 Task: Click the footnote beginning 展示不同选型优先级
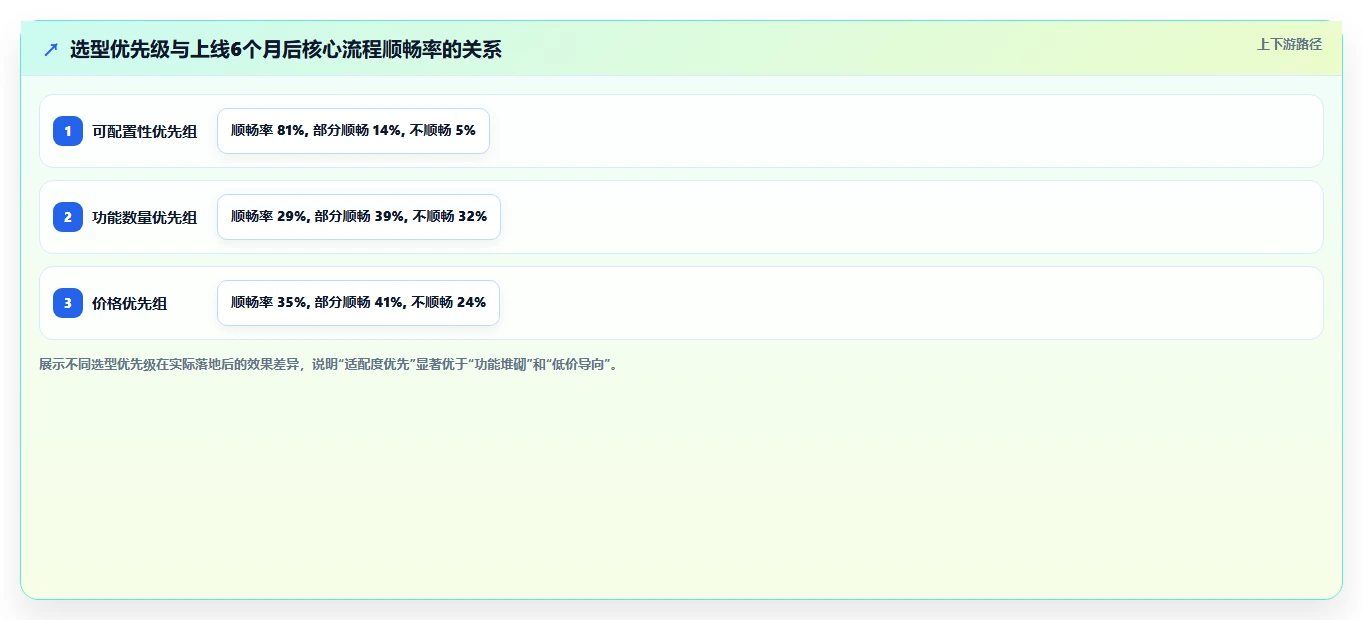pyautogui.click(x=330, y=365)
